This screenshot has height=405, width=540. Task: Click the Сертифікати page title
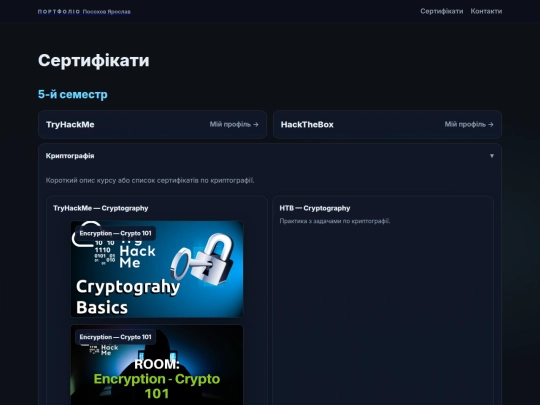(94, 61)
